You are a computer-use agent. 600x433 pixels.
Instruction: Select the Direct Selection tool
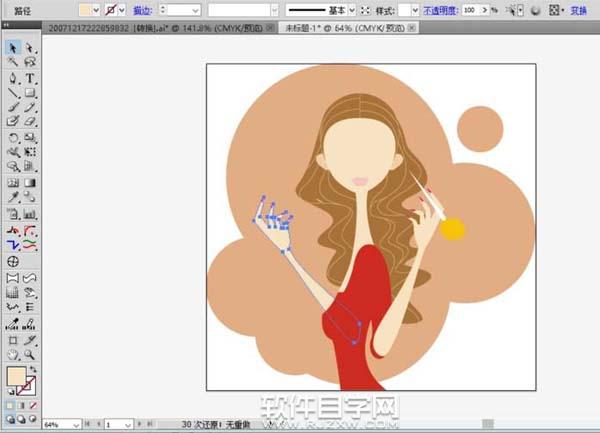point(30,48)
